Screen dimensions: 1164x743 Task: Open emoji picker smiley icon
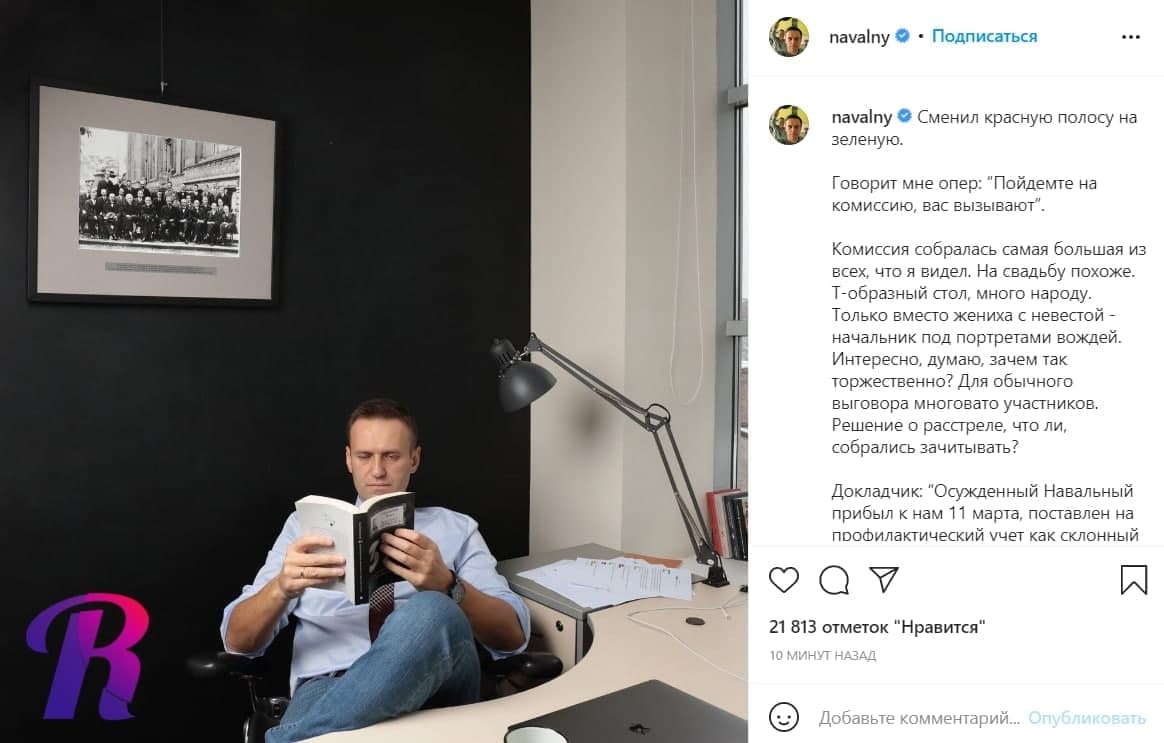click(x=784, y=717)
